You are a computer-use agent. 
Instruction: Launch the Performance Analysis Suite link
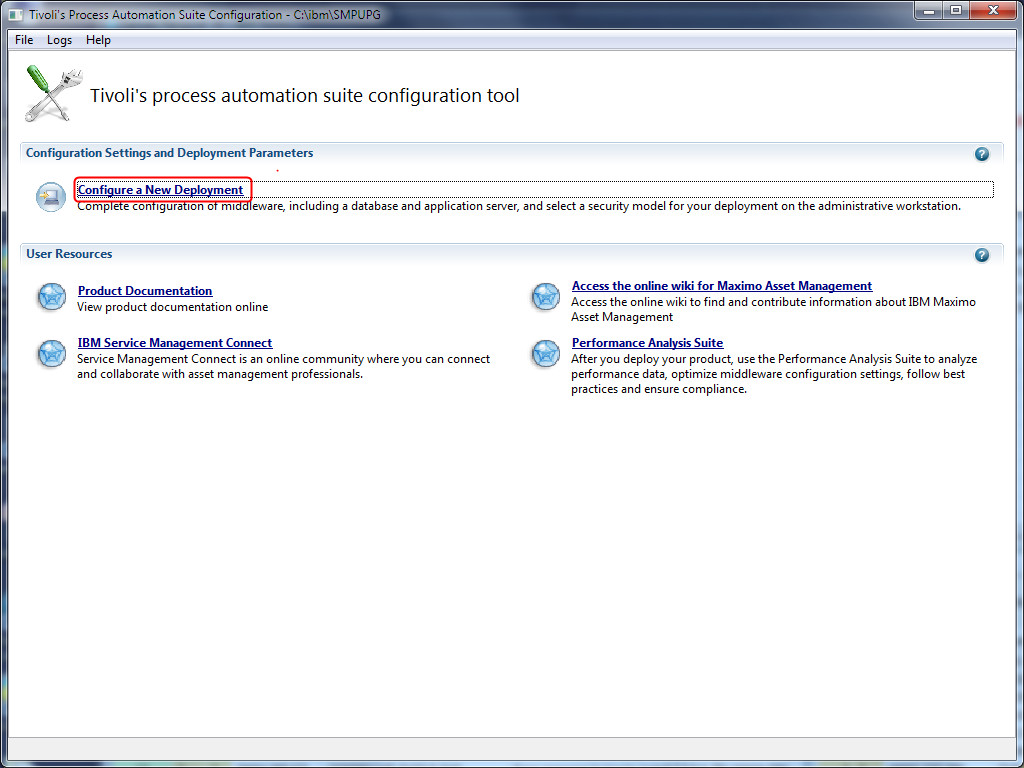click(648, 342)
